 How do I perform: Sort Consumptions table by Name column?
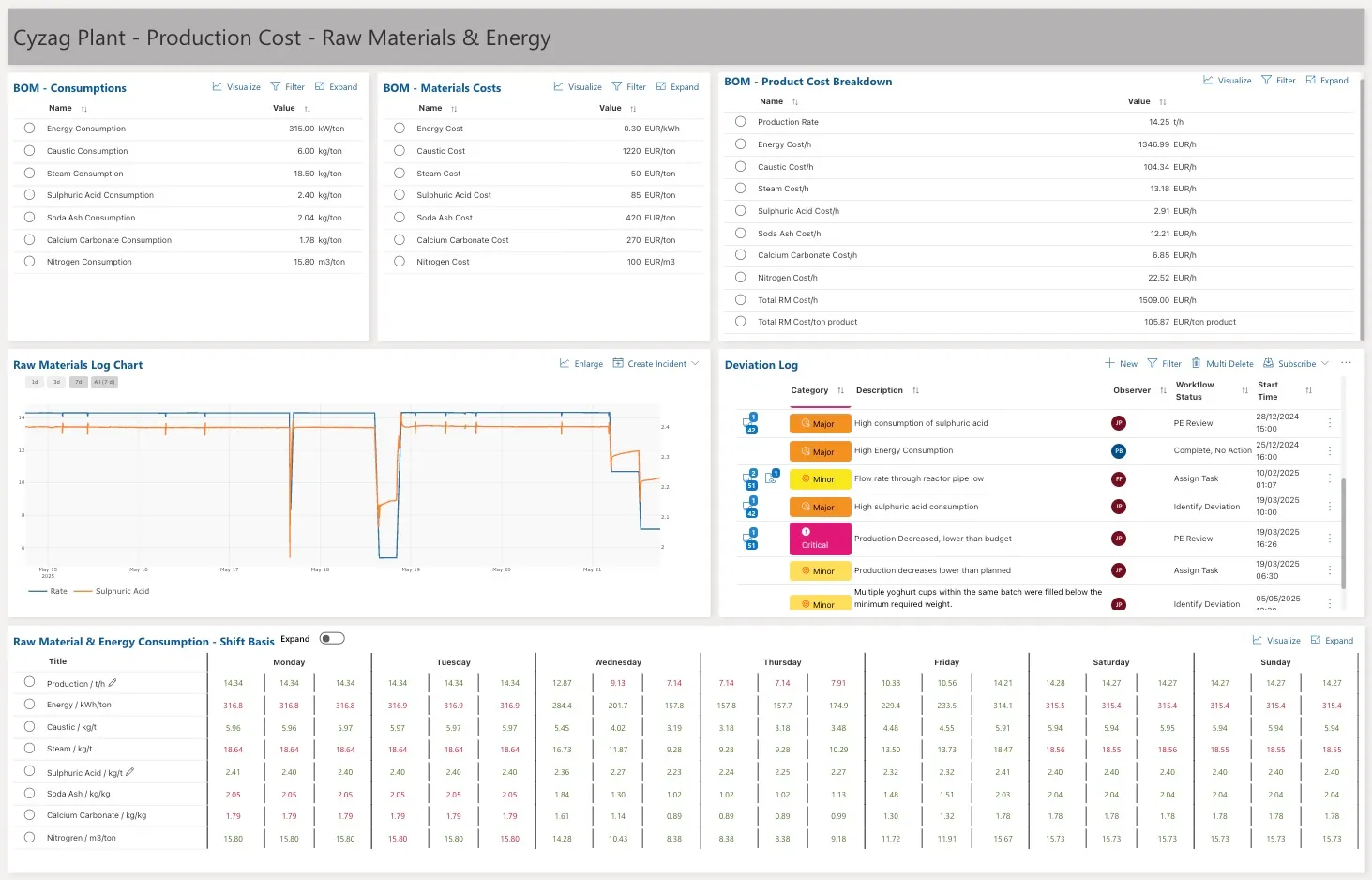(83, 109)
